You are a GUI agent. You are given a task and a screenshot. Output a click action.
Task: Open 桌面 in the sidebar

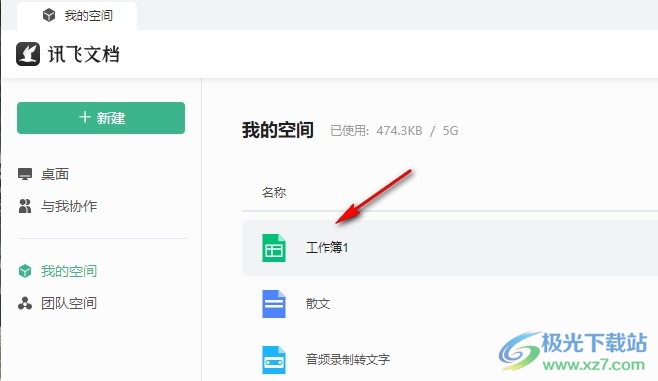tap(55, 174)
